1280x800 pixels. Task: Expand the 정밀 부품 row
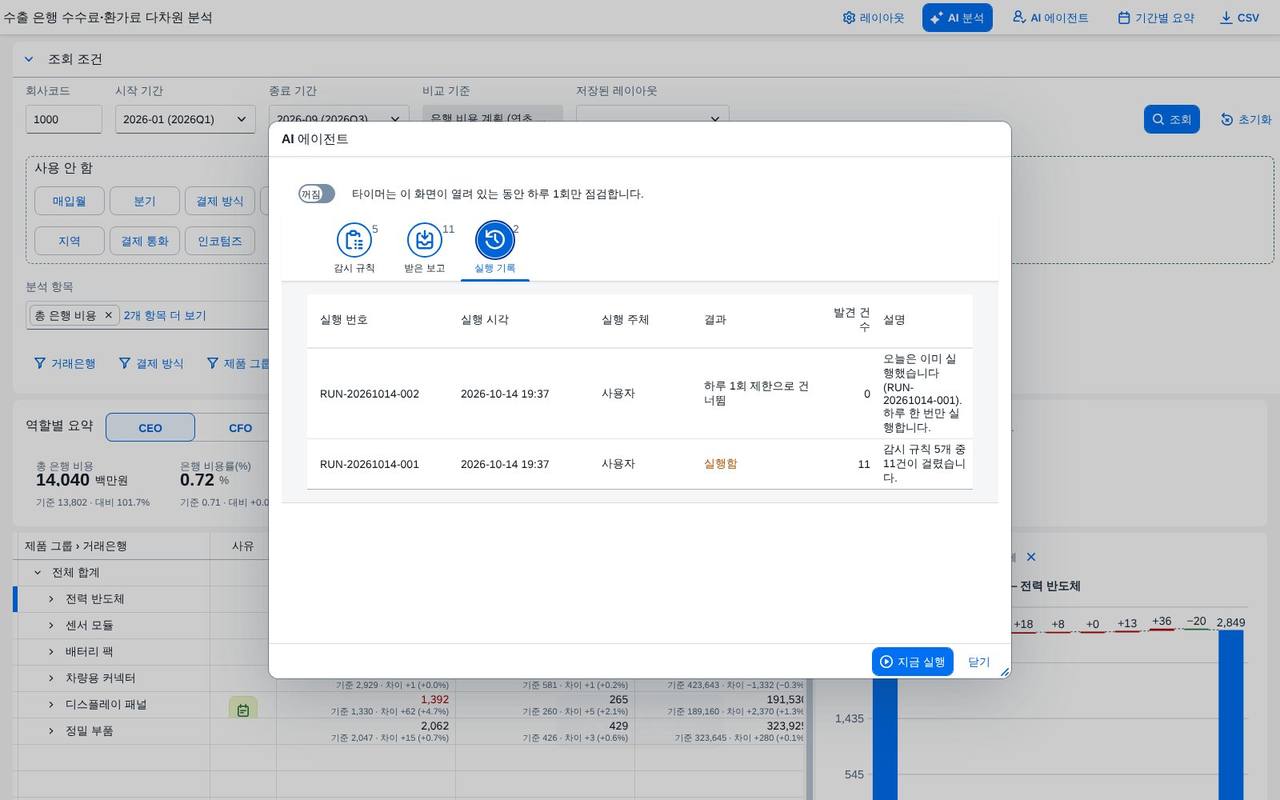pos(51,731)
